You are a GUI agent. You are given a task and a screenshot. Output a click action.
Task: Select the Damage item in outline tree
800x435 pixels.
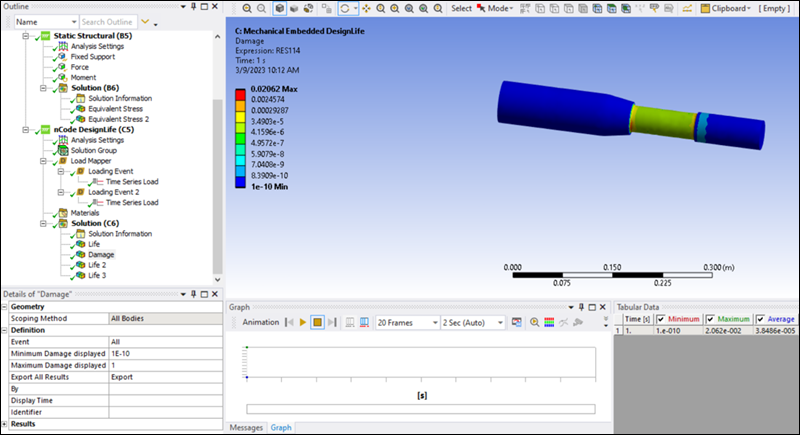[x=101, y=254]
